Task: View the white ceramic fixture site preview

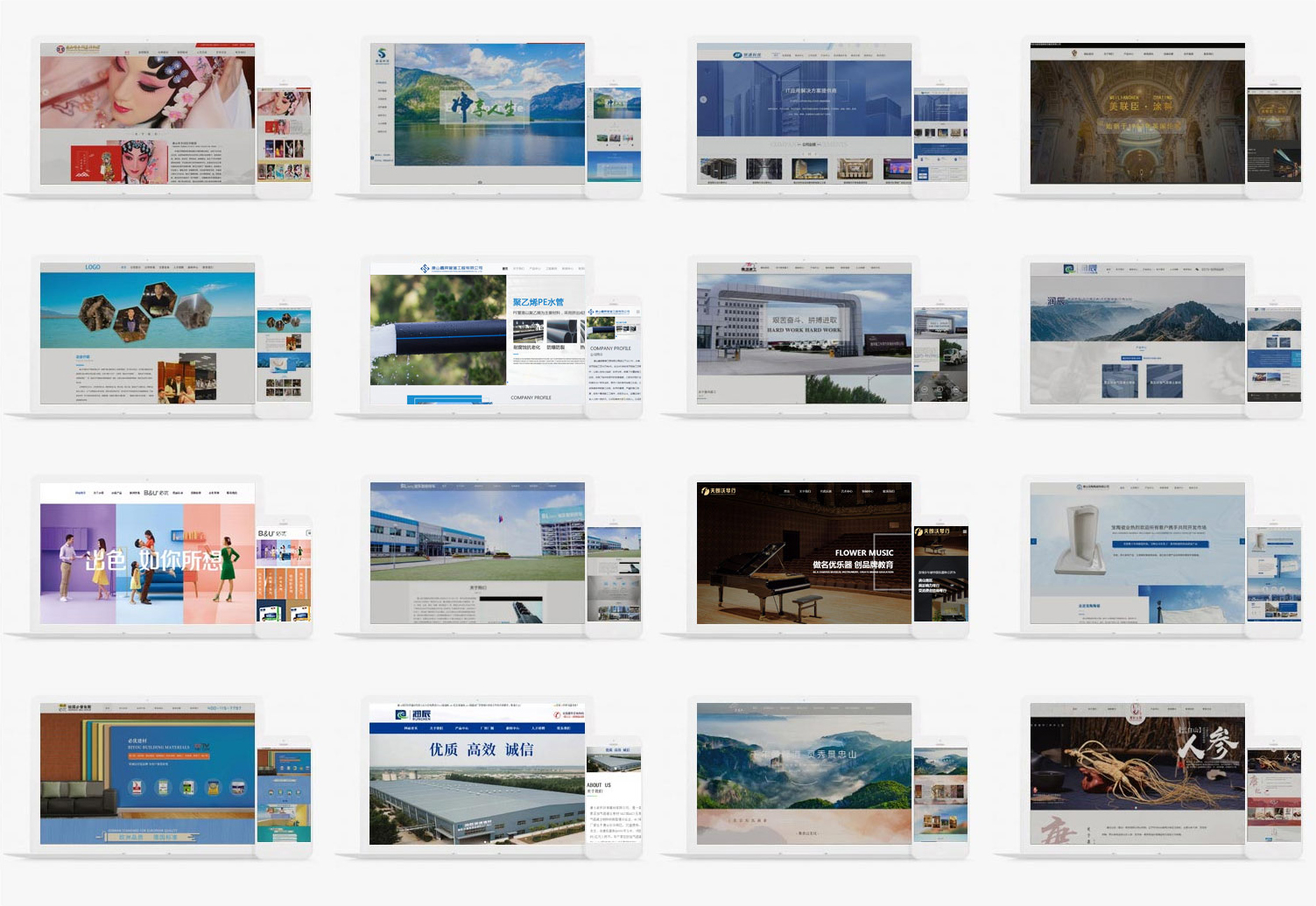Action: pos(1137,553)
